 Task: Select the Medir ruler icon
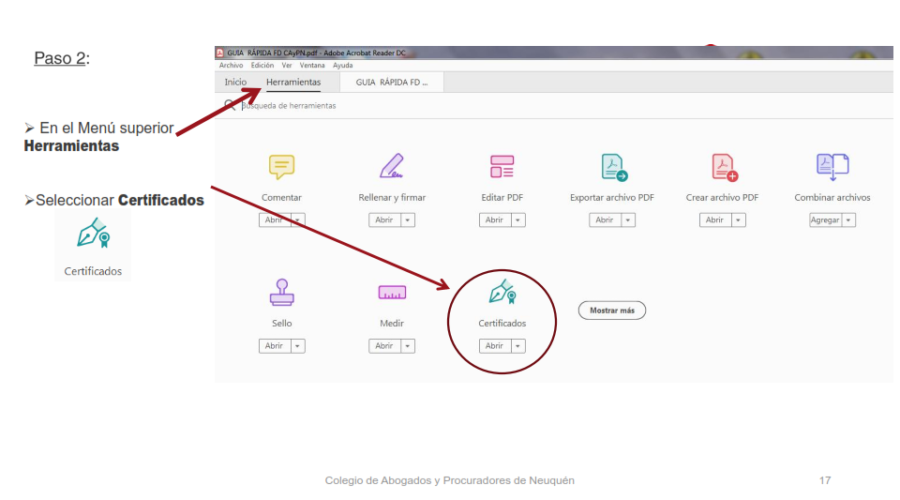coord(392,293)
